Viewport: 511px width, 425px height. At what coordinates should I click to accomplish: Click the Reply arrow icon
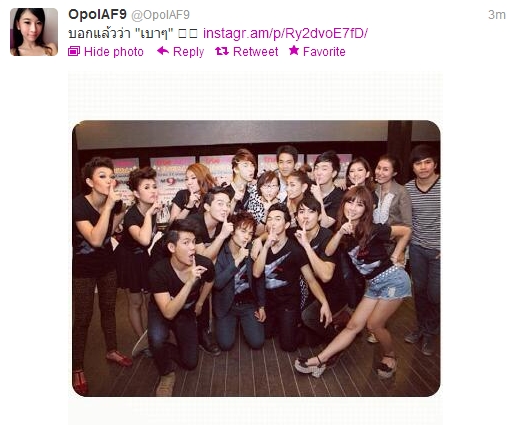(163, 51)
